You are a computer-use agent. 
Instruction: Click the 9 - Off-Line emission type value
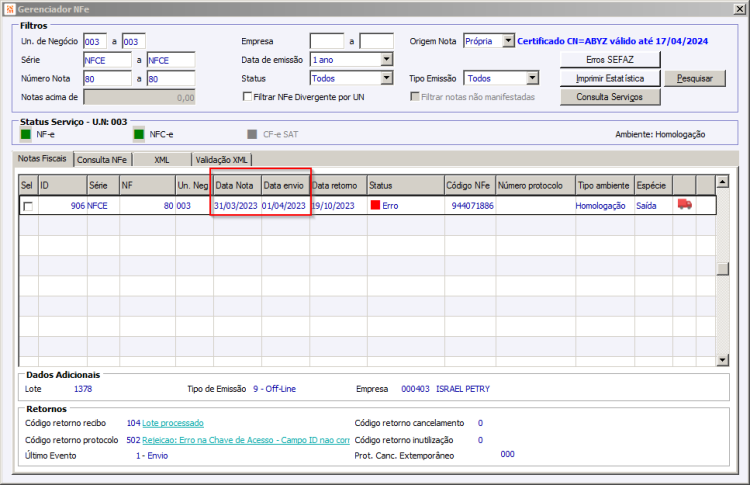click(275, 389)
